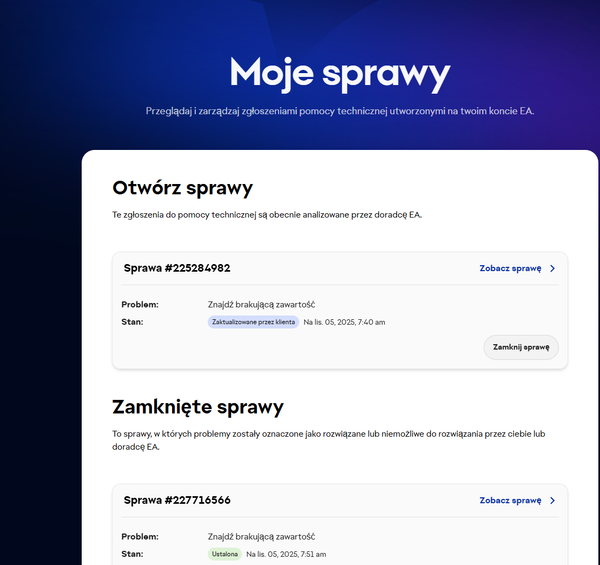Open 'Zobacz sprawę' link for case #225284982
This screenshot has height=565, width=600.
(510, 268)
